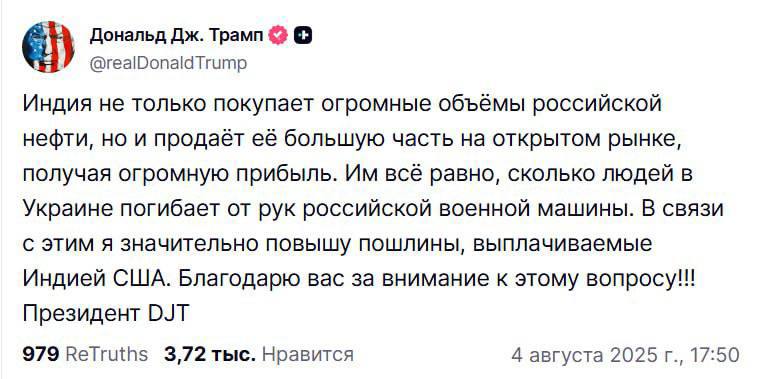
Task: Click the line starting нефти, но и продаёт
Action: point(352,139)
